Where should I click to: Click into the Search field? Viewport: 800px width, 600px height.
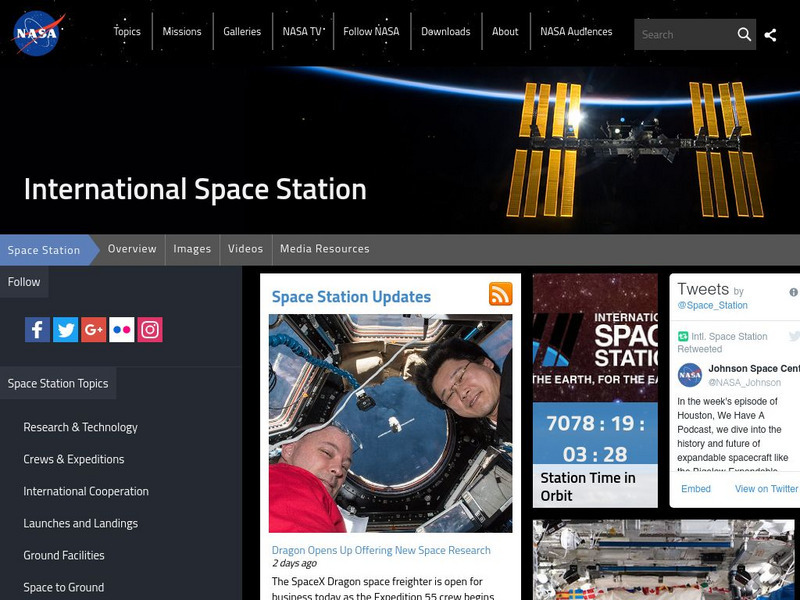(x=684, y=35)
